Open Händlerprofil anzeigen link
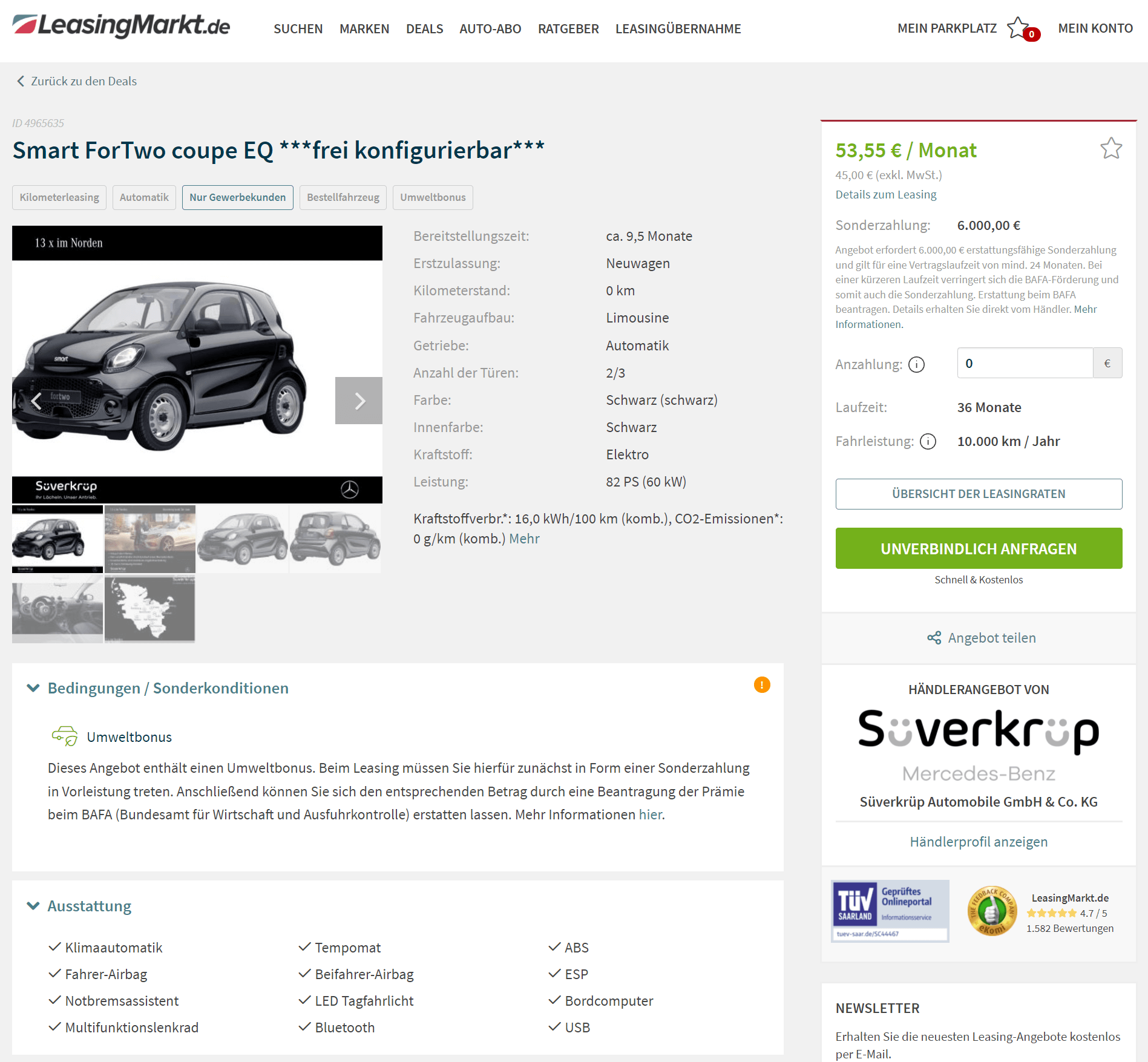The width and height of the screenshot is (1148, 1062). click(979, 842)
